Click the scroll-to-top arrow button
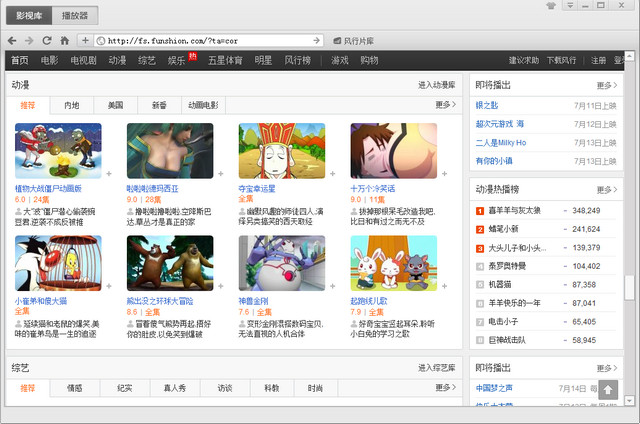The height and width of the screenshot is (424, 640). pyautogui.click(x=607, y=390)
